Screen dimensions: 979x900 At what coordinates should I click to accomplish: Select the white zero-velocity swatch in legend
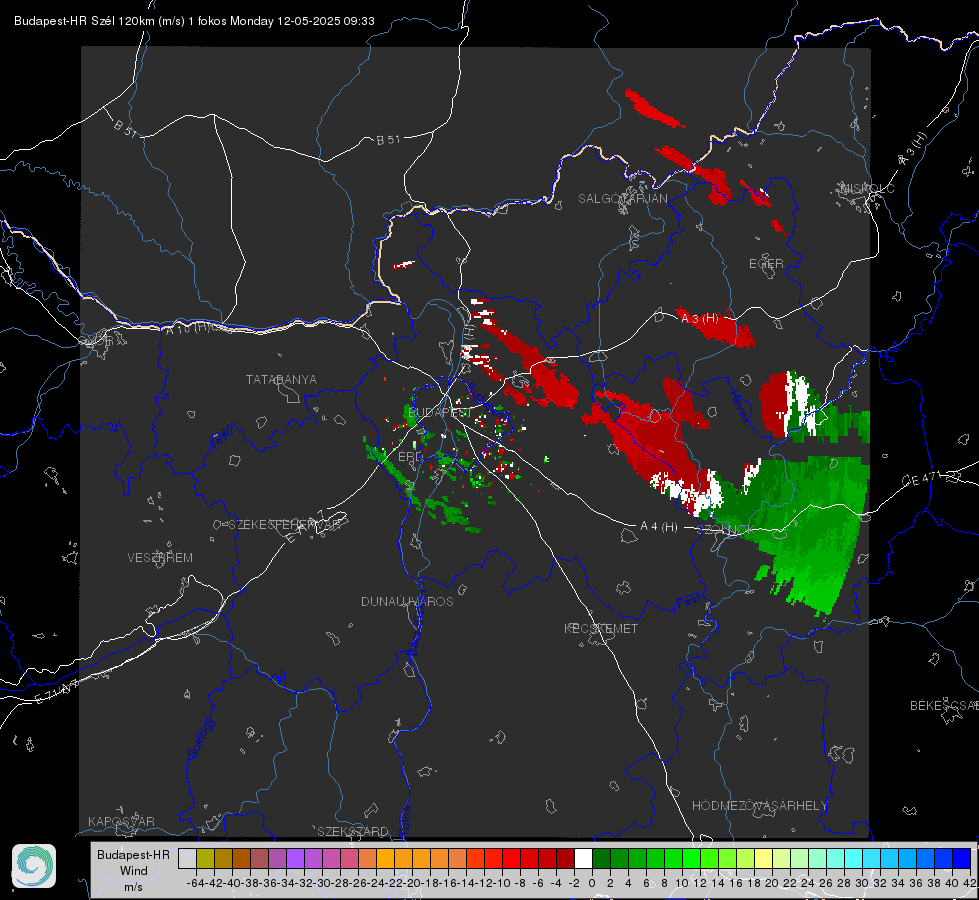pos(583,858)
